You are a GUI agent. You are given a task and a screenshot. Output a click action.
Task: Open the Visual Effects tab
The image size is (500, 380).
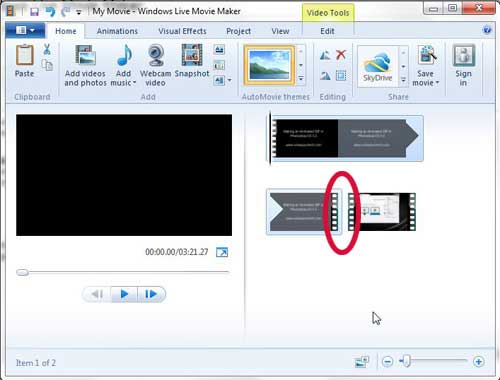pyautogui.click(x=182, y=31)
